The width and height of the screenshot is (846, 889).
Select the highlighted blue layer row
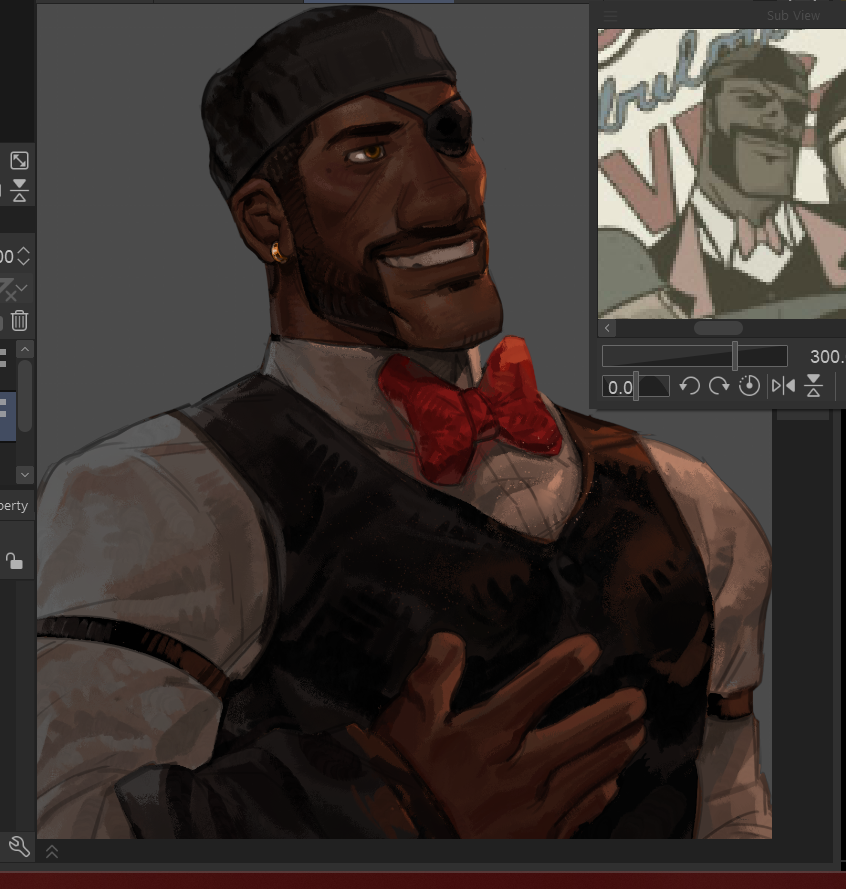pyautogui.click(x=8, y=416)
